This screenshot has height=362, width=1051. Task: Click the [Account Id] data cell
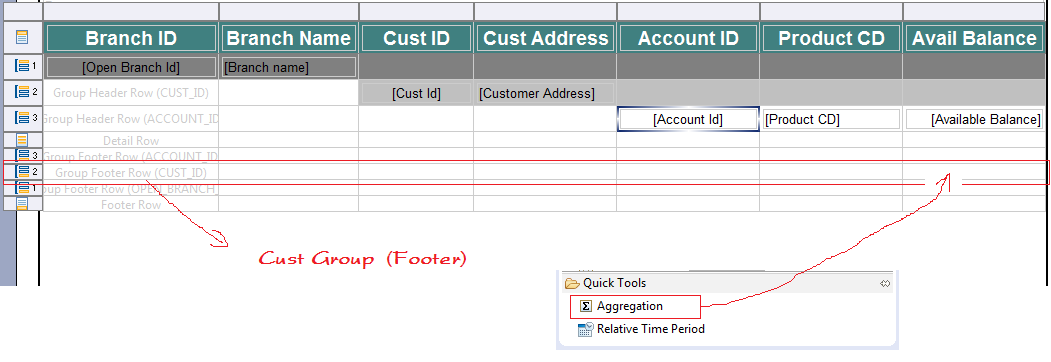coord(688,119)
